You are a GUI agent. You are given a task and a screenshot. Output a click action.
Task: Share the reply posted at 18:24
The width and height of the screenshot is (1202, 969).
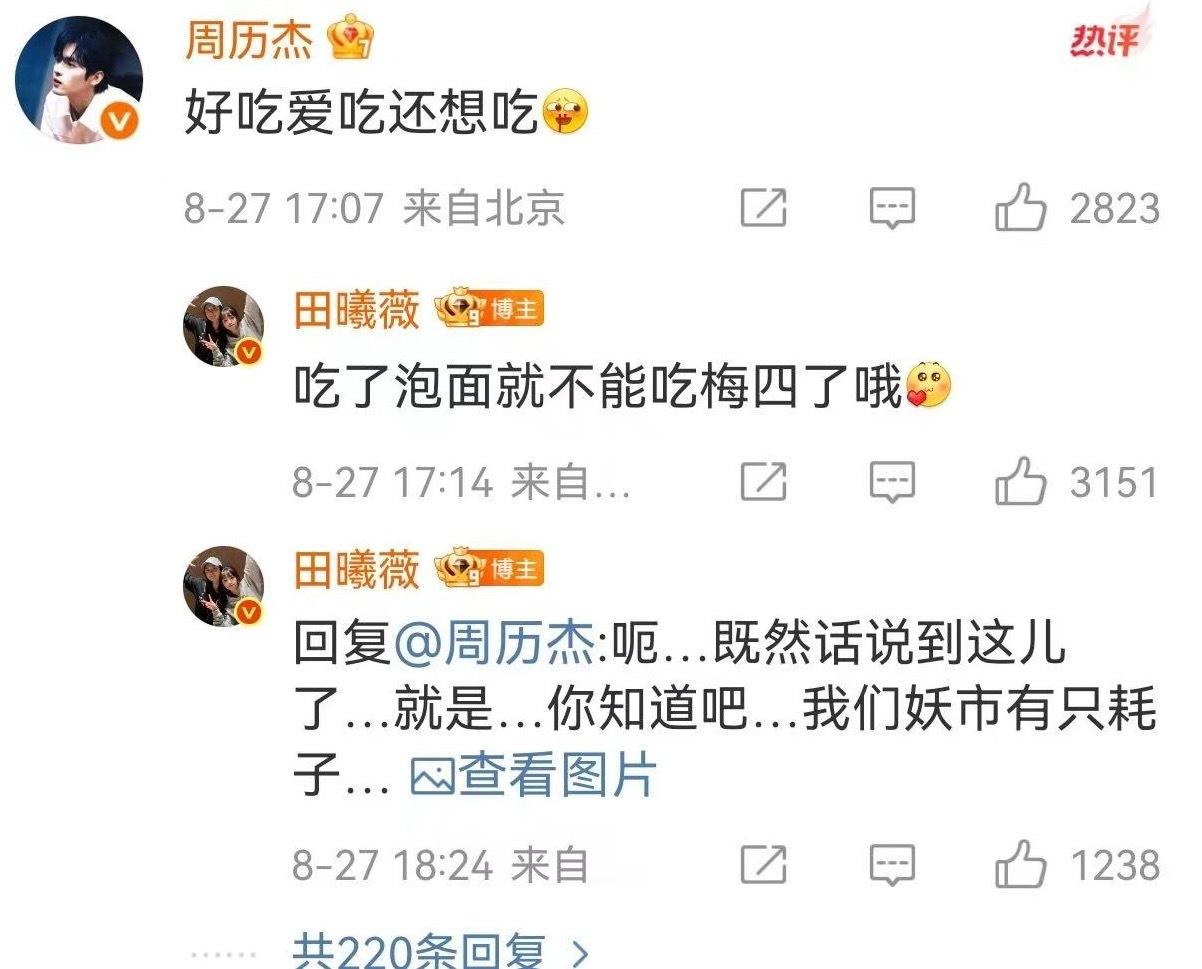[x=763, y=864]
